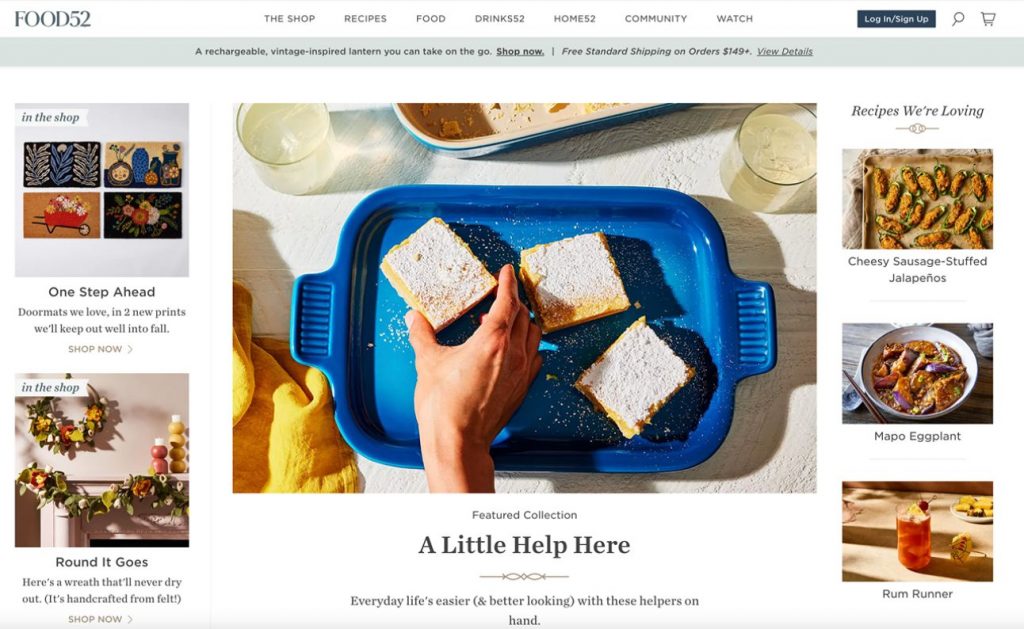Open the Recipes menu

click(365, 19)
